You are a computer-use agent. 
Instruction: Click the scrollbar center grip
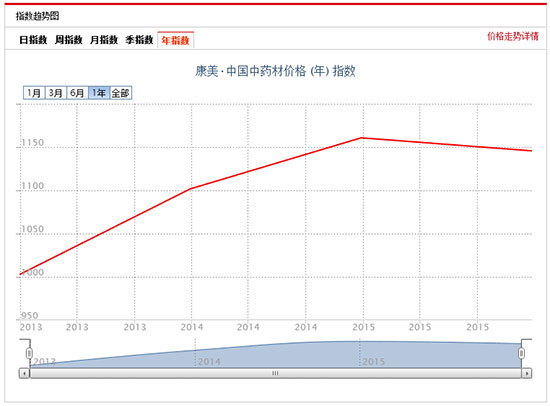[275, 373]
